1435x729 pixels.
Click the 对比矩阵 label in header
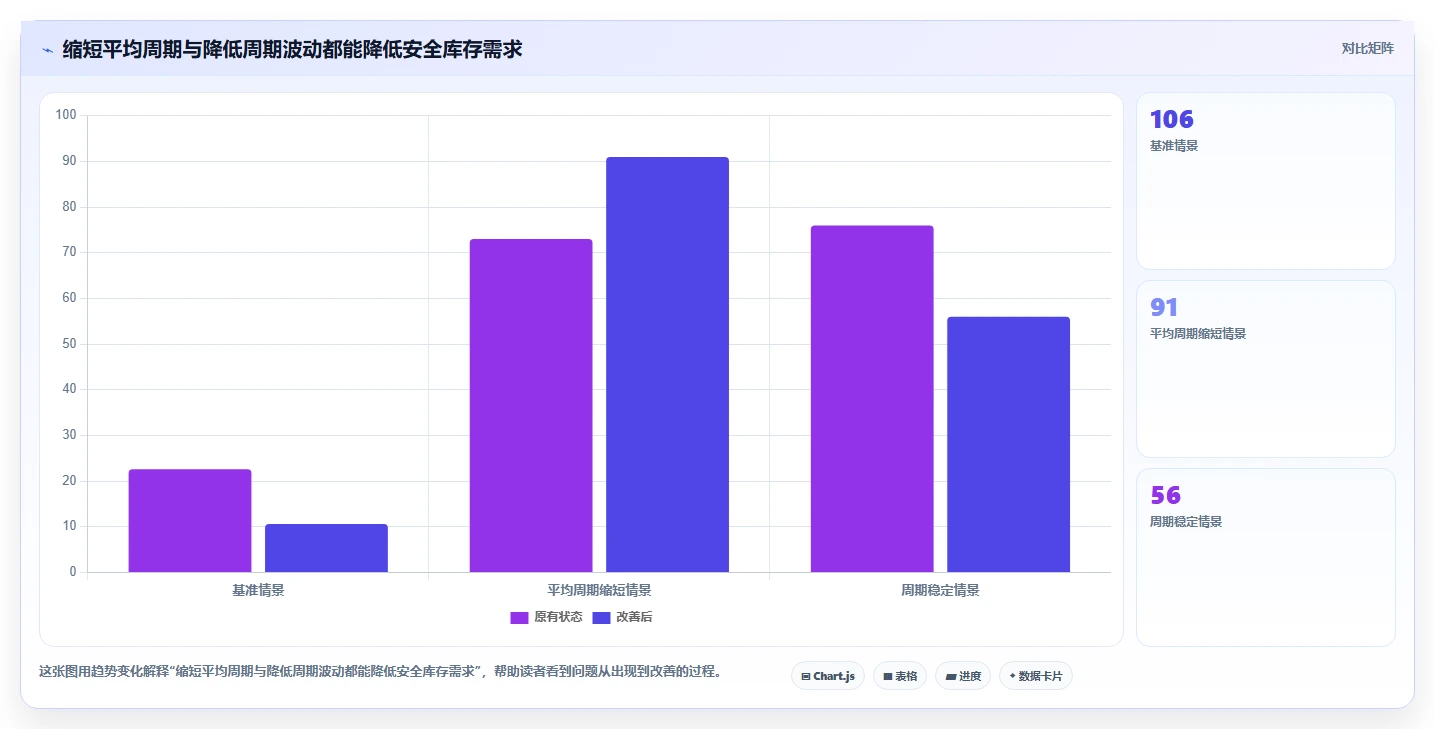point(1367,48)
